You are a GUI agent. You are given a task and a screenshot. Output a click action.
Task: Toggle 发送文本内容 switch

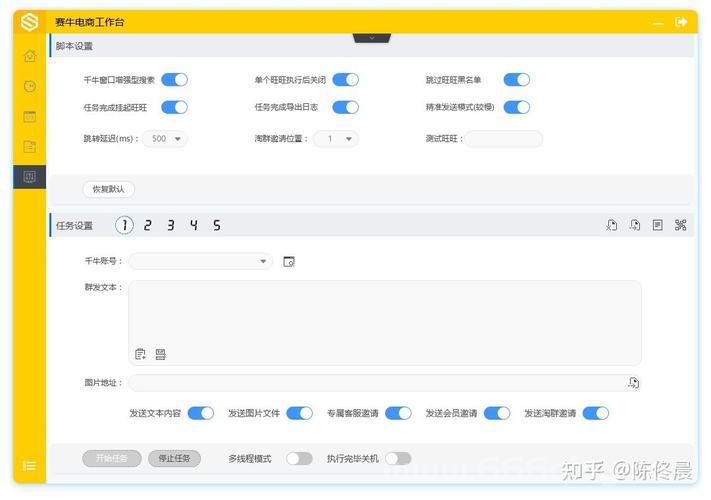[x=201, y=413]
